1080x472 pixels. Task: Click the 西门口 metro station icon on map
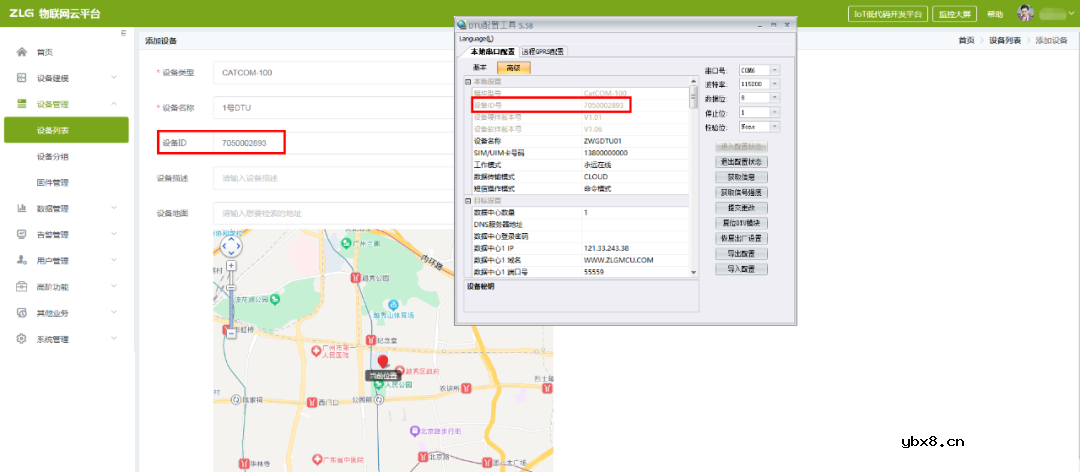coord(311,402)
